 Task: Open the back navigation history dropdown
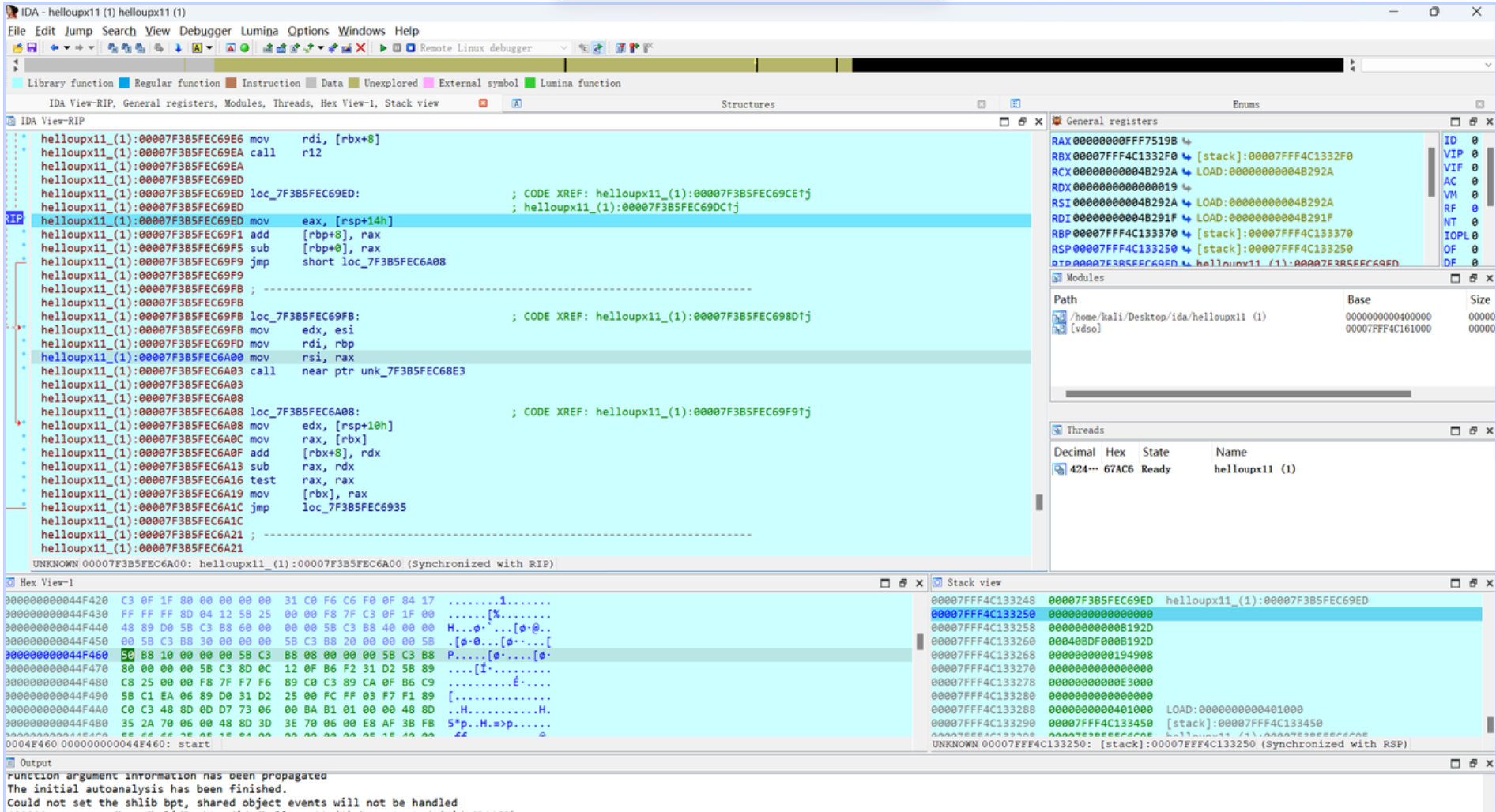click(x=66, y=48)
